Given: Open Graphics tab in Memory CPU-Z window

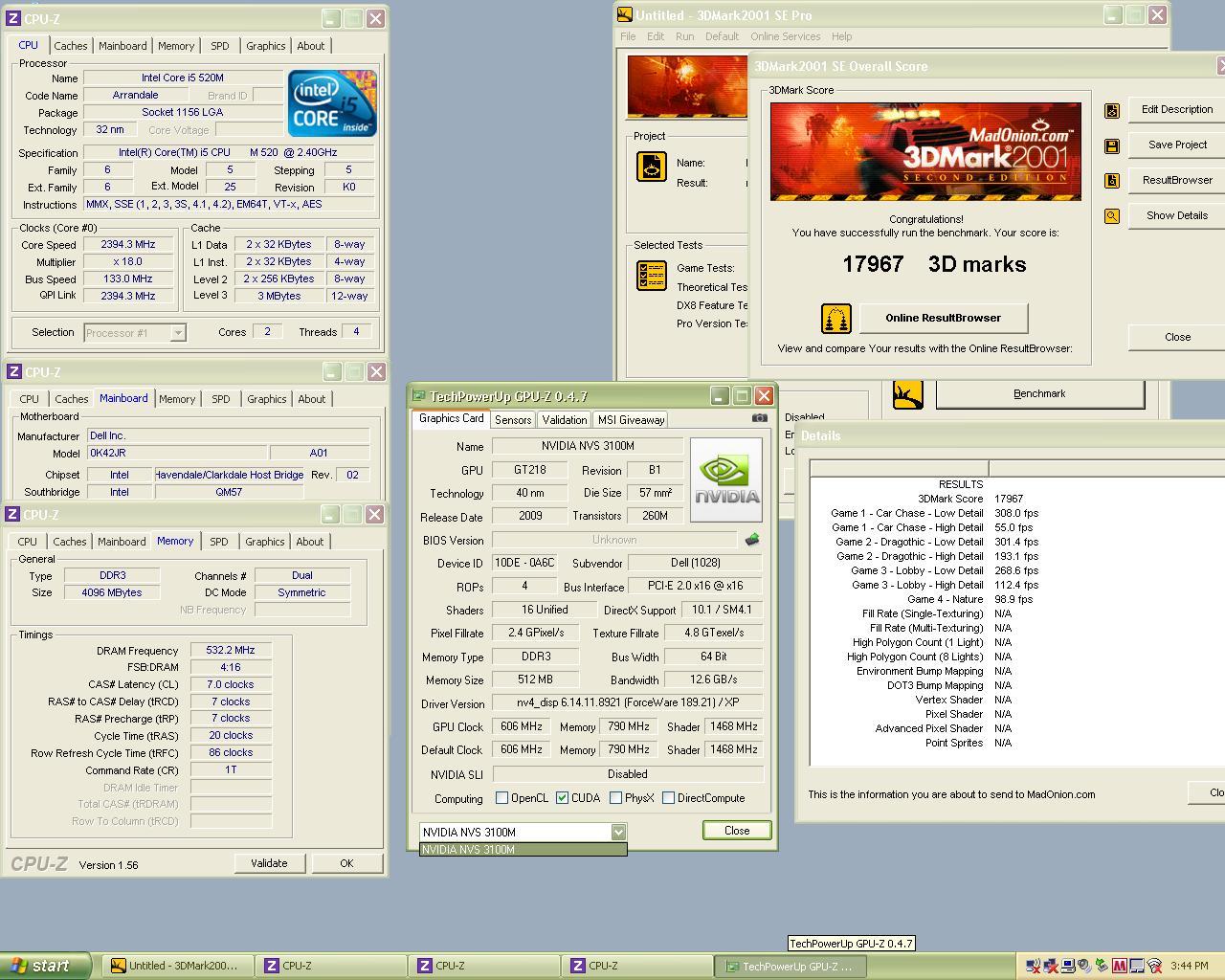Looking at the screenshot, I should [265, 542].
